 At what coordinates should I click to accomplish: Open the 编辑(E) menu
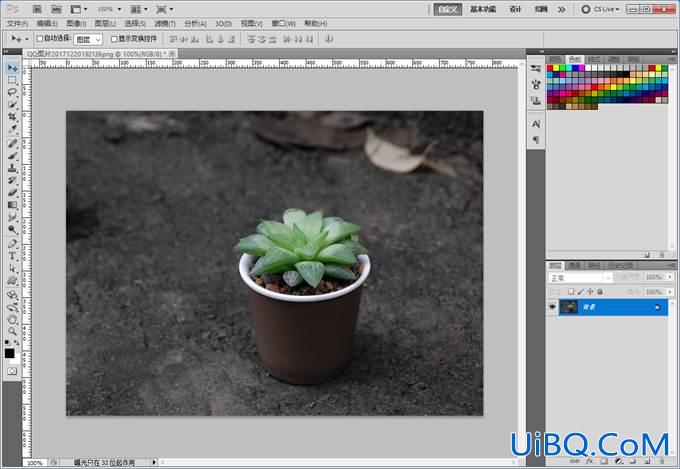pos(47,23)
